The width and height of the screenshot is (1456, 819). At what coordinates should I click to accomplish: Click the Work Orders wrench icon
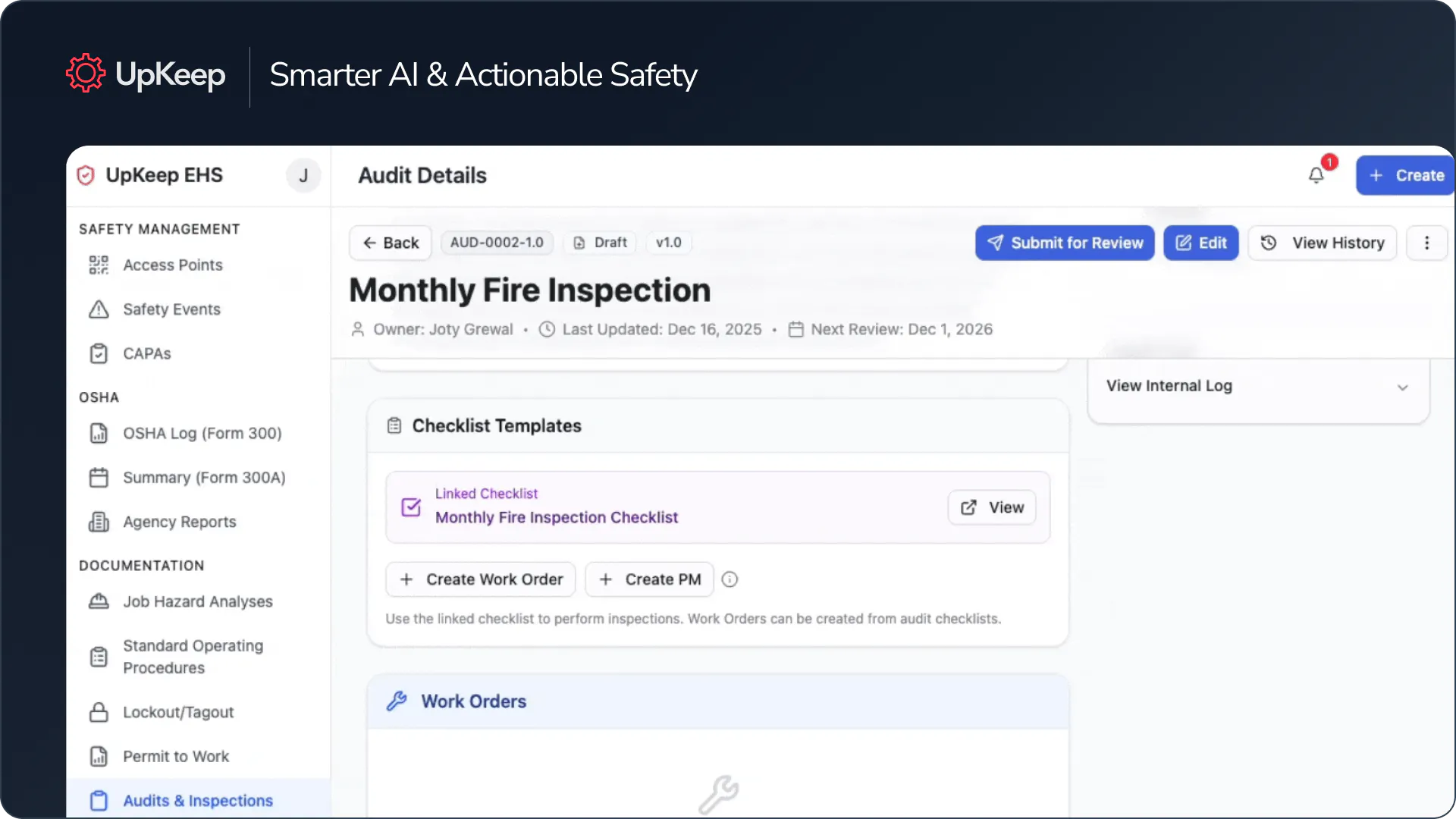click(397, 701)
